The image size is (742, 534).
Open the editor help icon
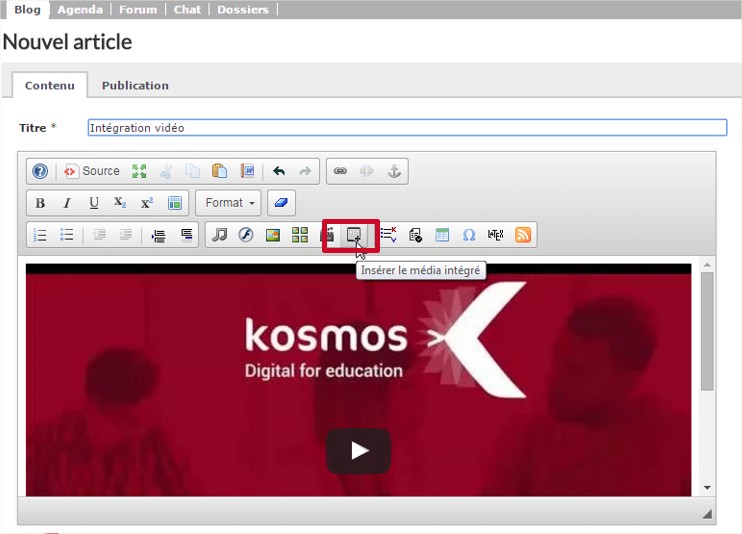point(40,171)
